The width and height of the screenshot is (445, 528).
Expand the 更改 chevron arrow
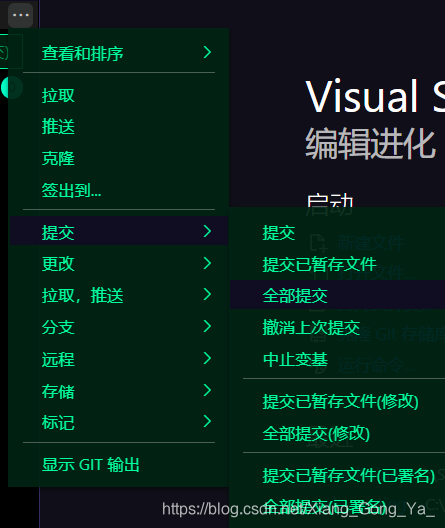207,263
